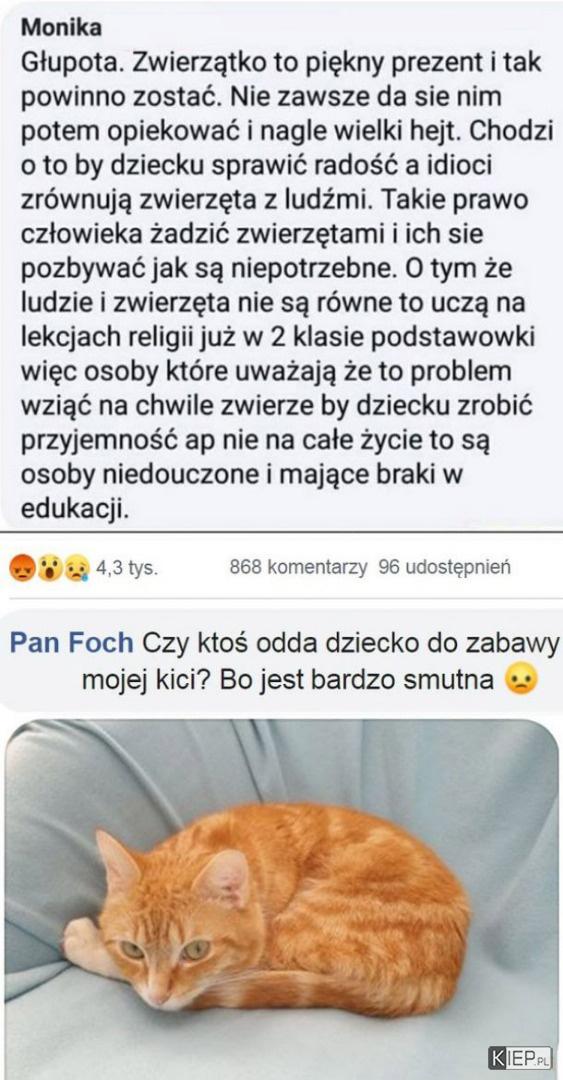Click the angry reaction emoji
563x1080 pixels.
[x=22, y=569]
